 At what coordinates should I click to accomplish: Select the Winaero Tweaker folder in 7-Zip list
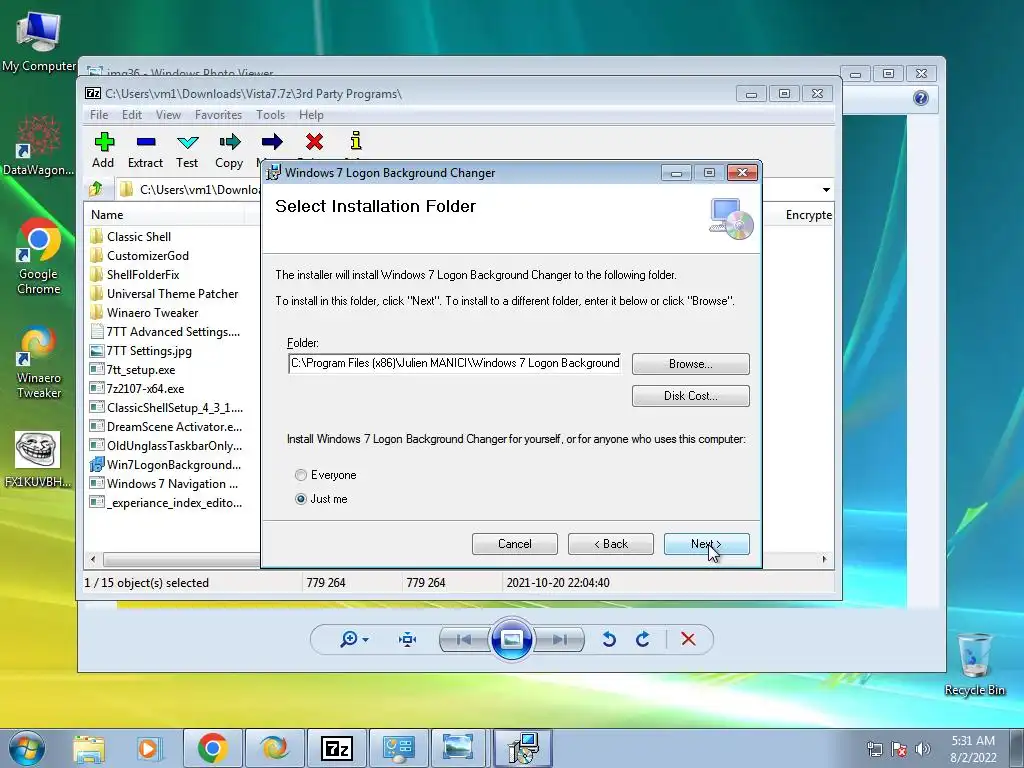coord(152,313)
